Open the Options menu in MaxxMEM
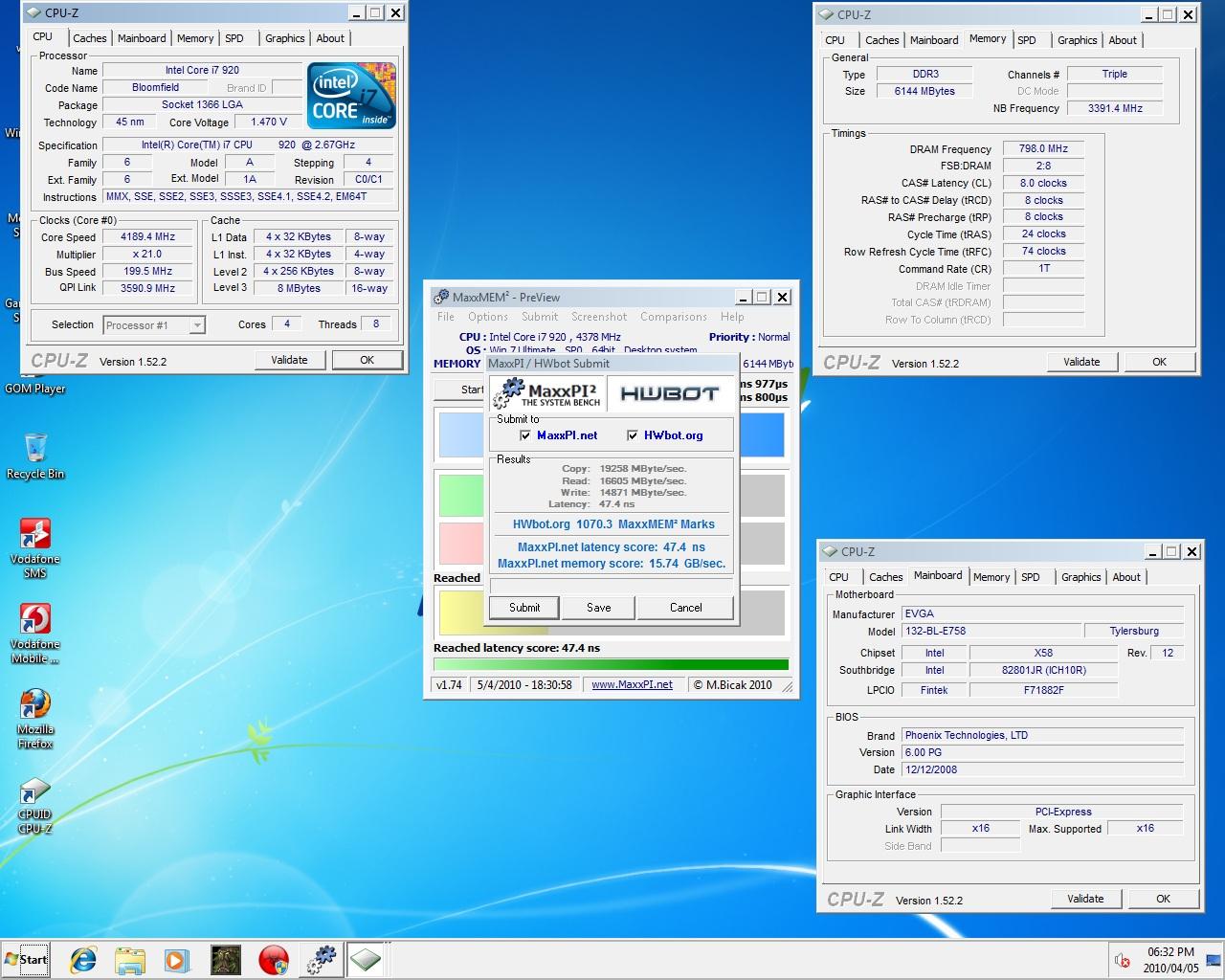Viewport: 1225px width, 980px height. pyautogui.click(x=488, y=317)
